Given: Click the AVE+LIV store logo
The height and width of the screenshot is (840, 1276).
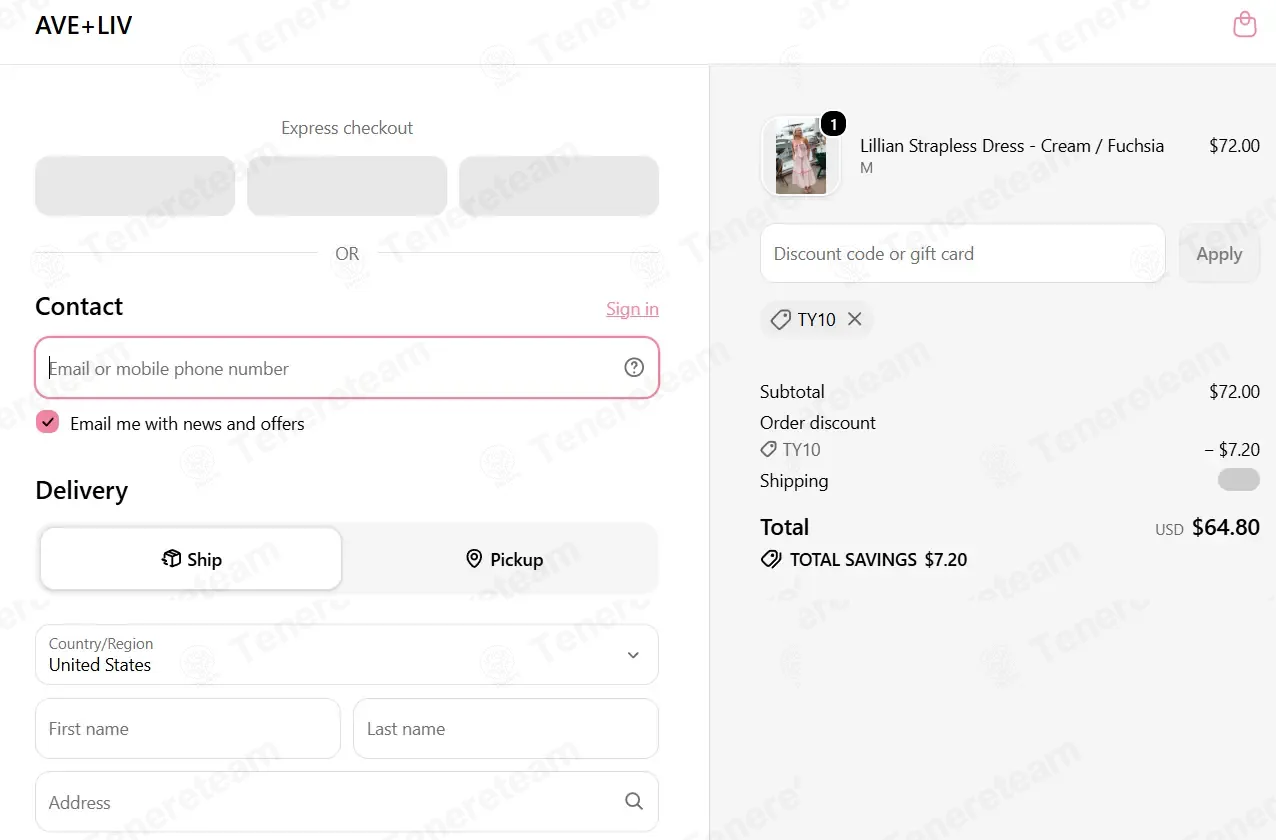Looking at the screenshot, I should [84, 26].
